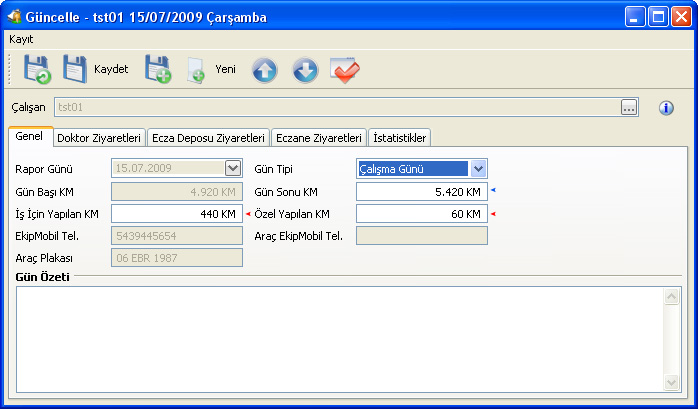Click inside the Gün Özeti text area
Image resolution: width=698 pixels, height=409 pixels.
point(340,338)
